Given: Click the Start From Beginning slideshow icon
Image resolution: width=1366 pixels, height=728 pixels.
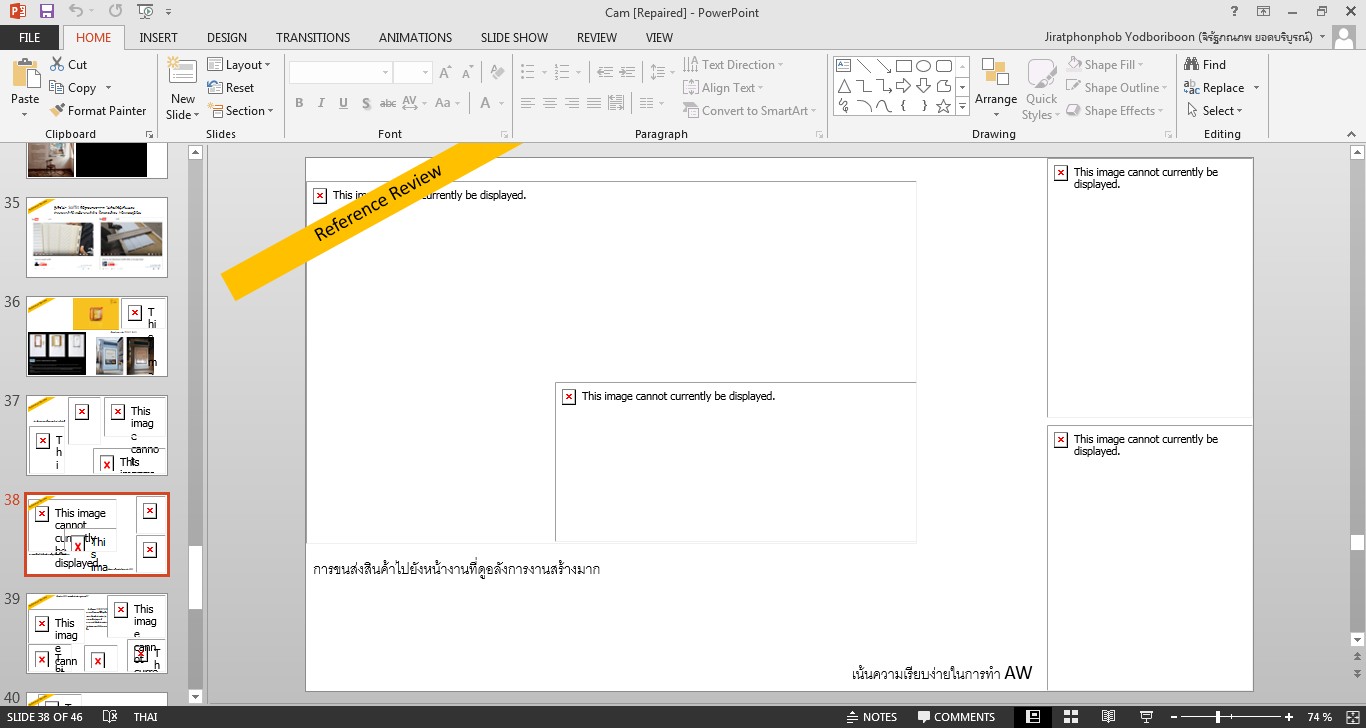Looking at the screenshot, I should (146, 12).
